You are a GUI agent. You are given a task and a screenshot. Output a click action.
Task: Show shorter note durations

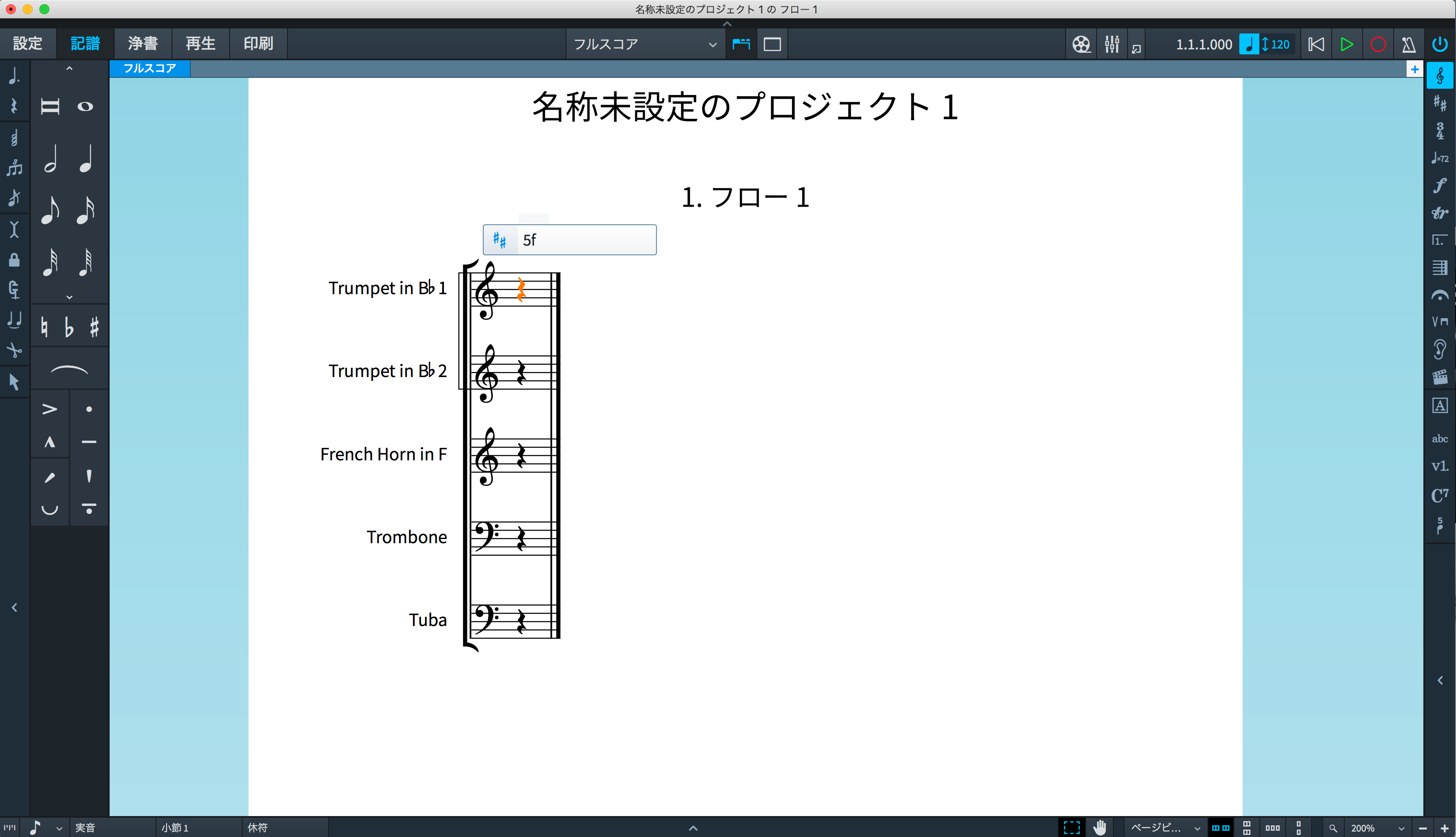[69, 297]
